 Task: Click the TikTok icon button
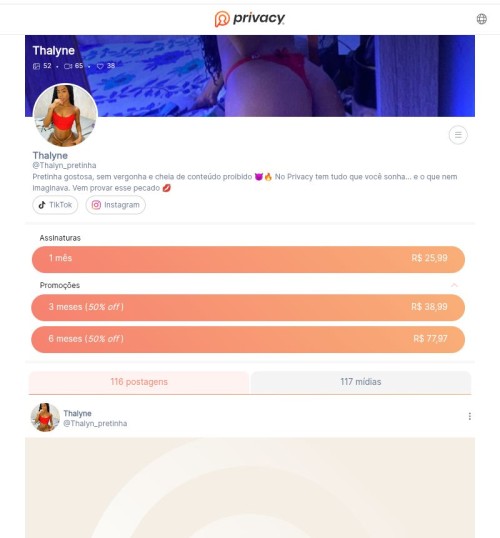[x=55, y=205]
